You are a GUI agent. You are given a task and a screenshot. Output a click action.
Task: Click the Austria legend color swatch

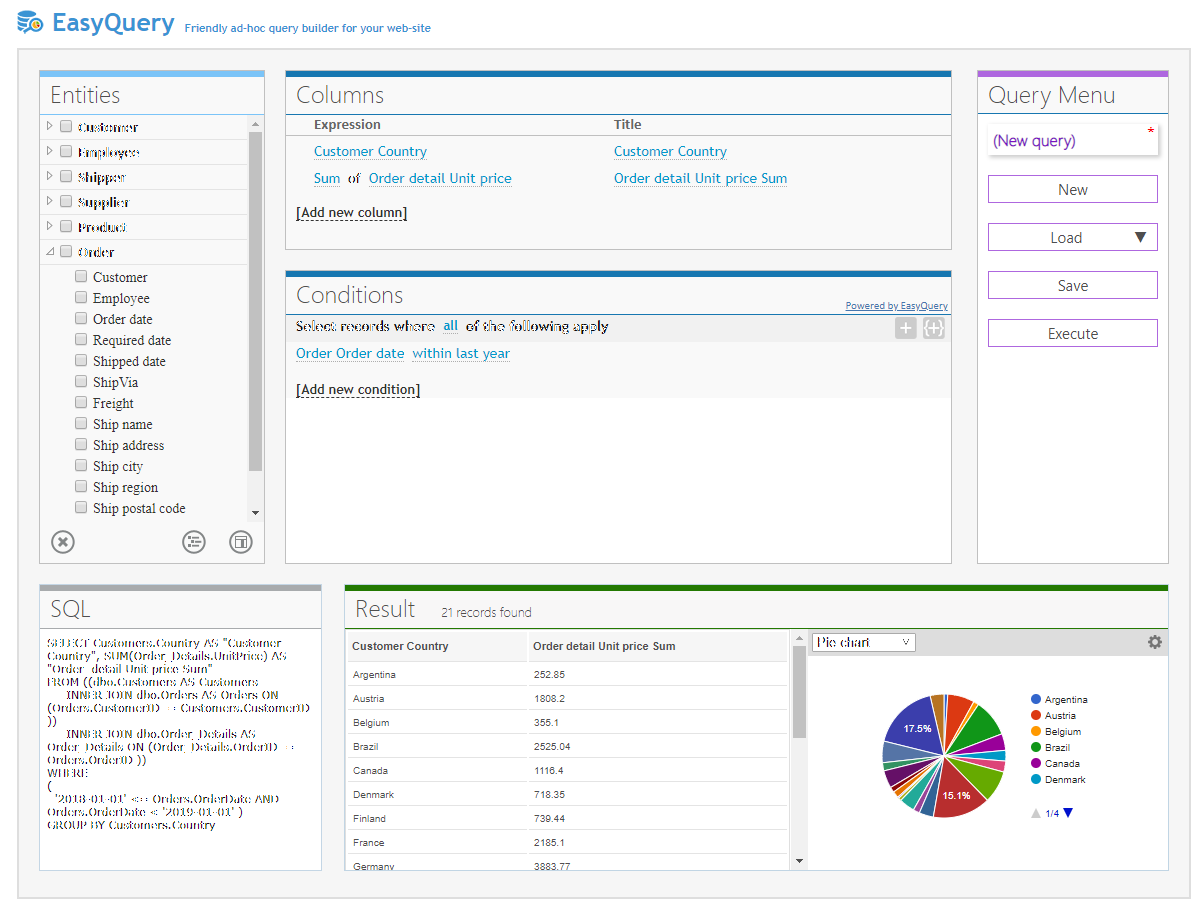pyautogui.click(x=1036, y=716)
